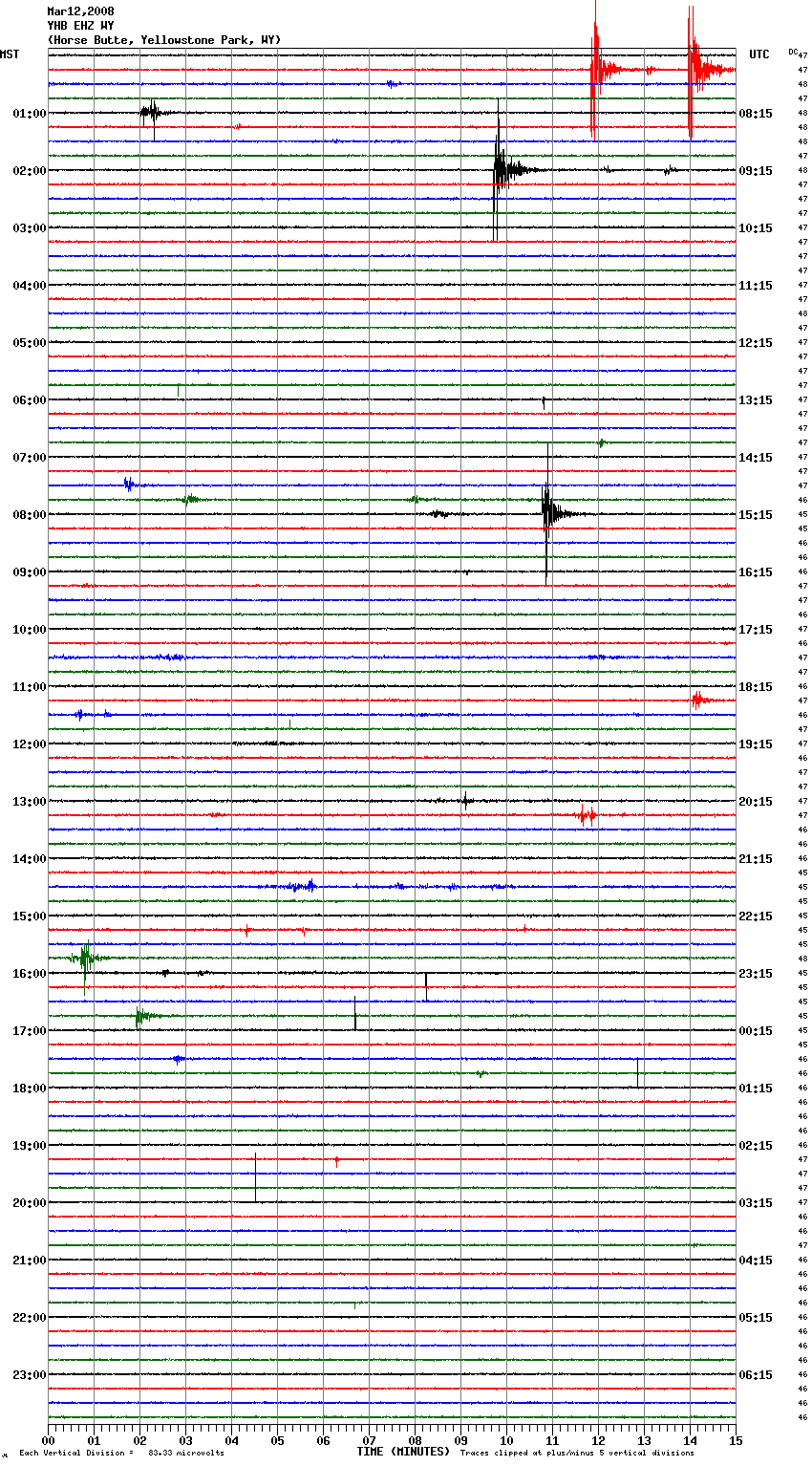The width and height of the screenshot is (812, 1466).
Task: Click "Traces clipped at plus/minus 5 vertical divisions"
Action: point(577,1454)
